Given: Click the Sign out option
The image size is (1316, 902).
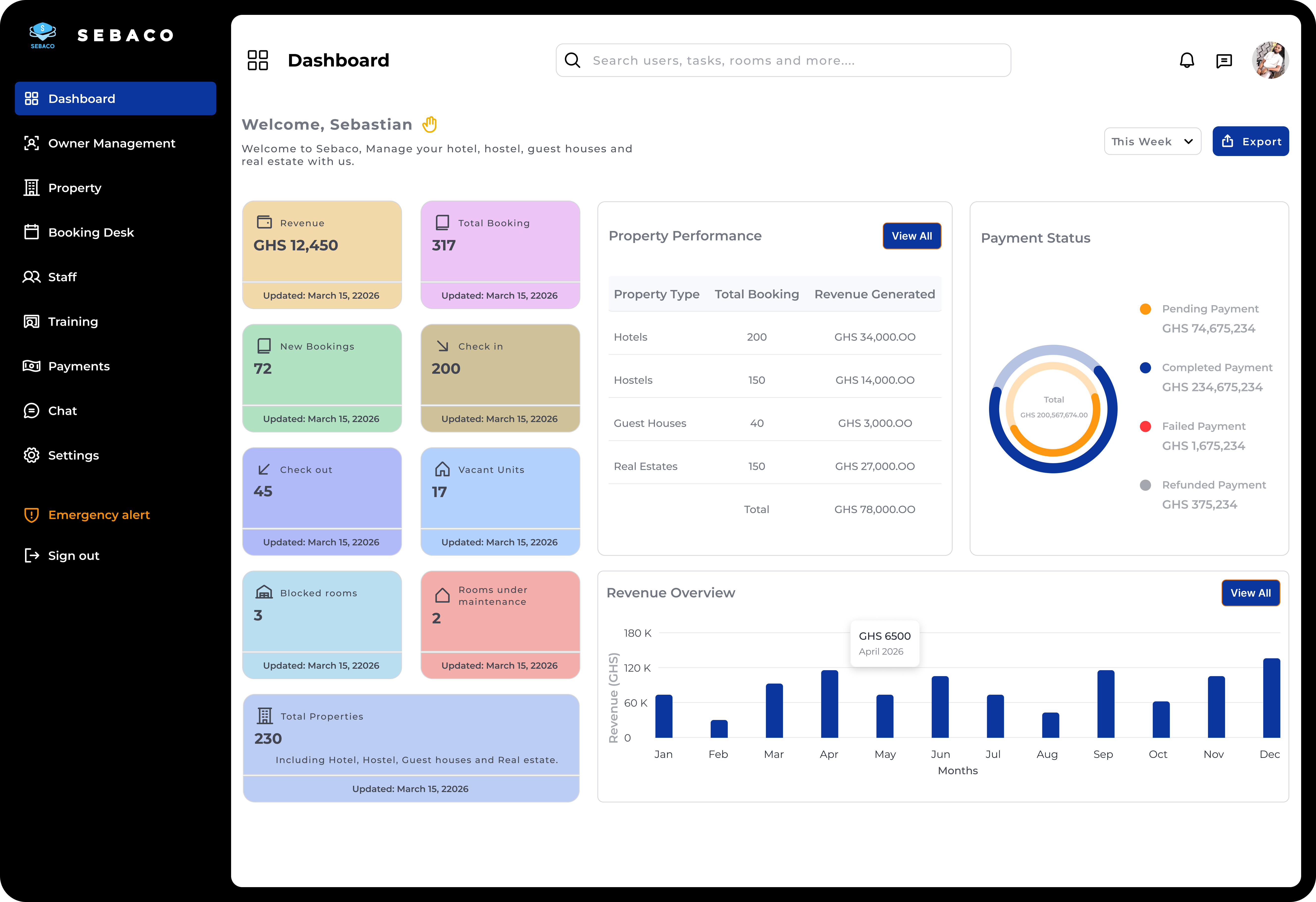Looking at the screenshot, I should [x=74, y=556].
